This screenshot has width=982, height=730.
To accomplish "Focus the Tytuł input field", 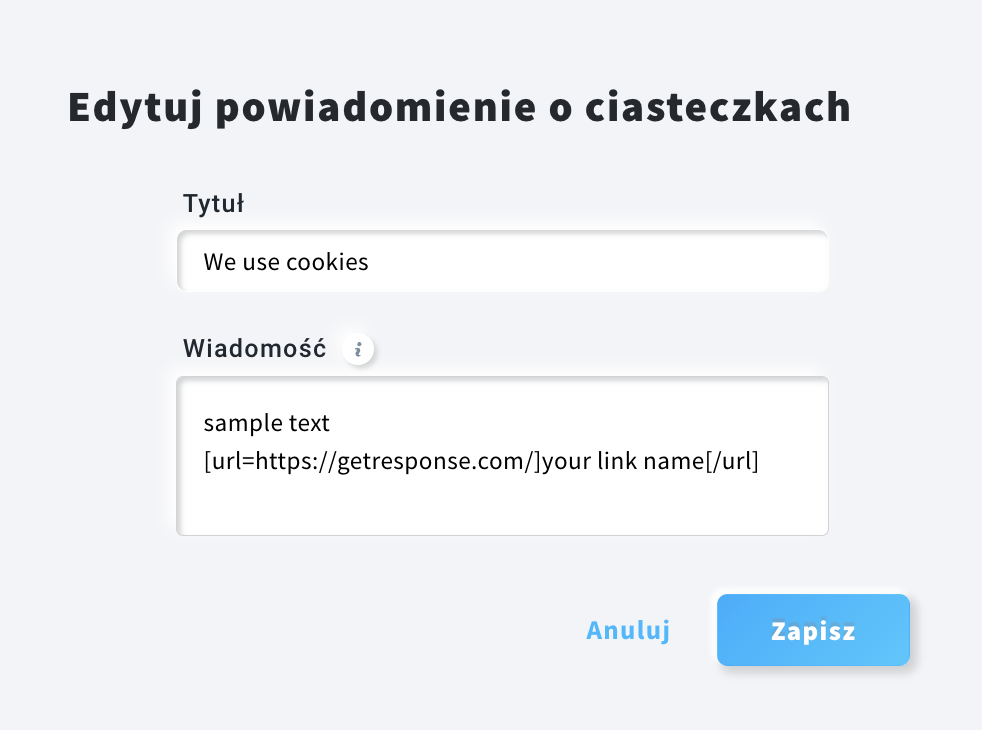I will pyautogui.click(x=502, y=262).
